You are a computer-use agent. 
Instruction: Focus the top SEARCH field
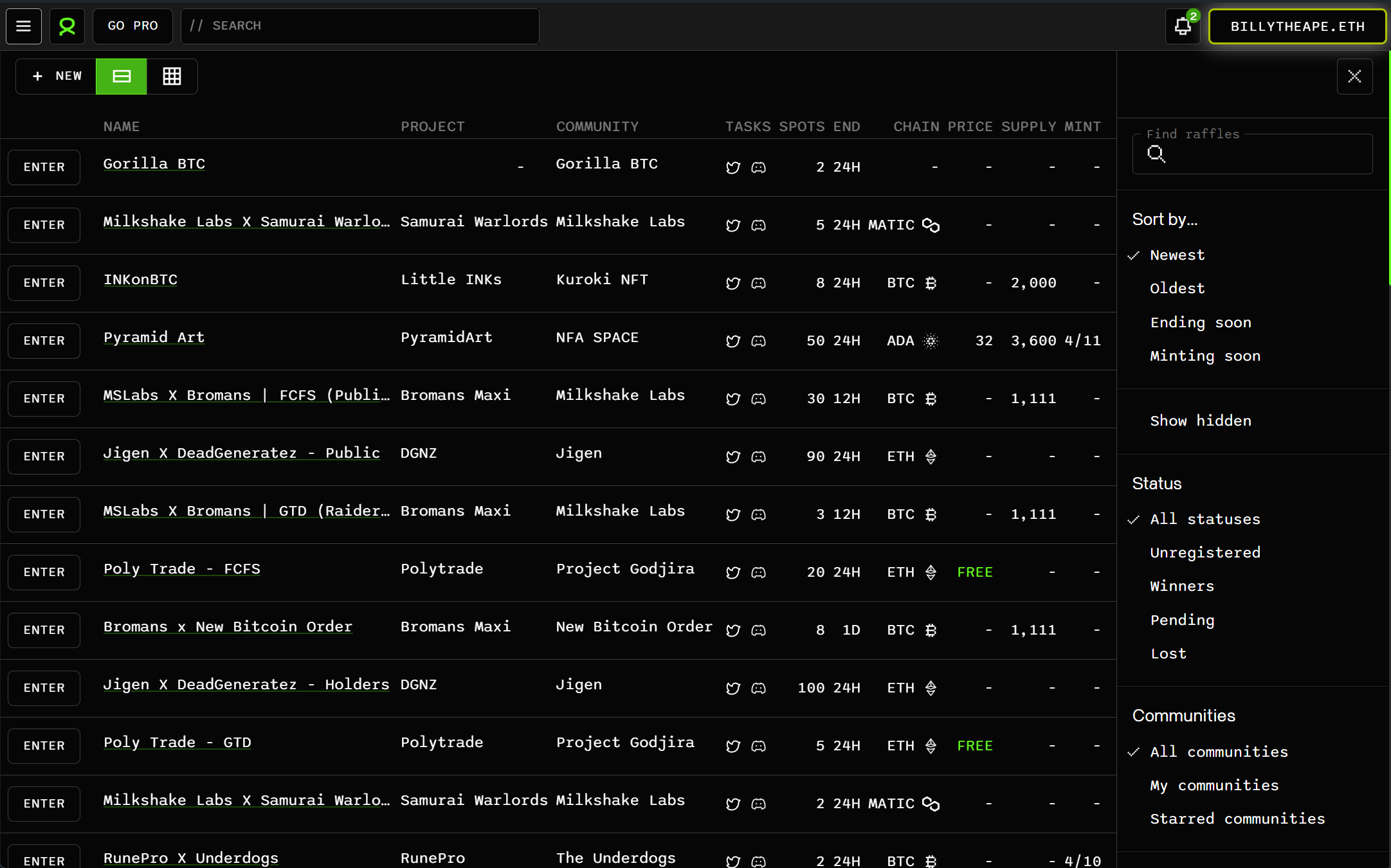point(360,26)
